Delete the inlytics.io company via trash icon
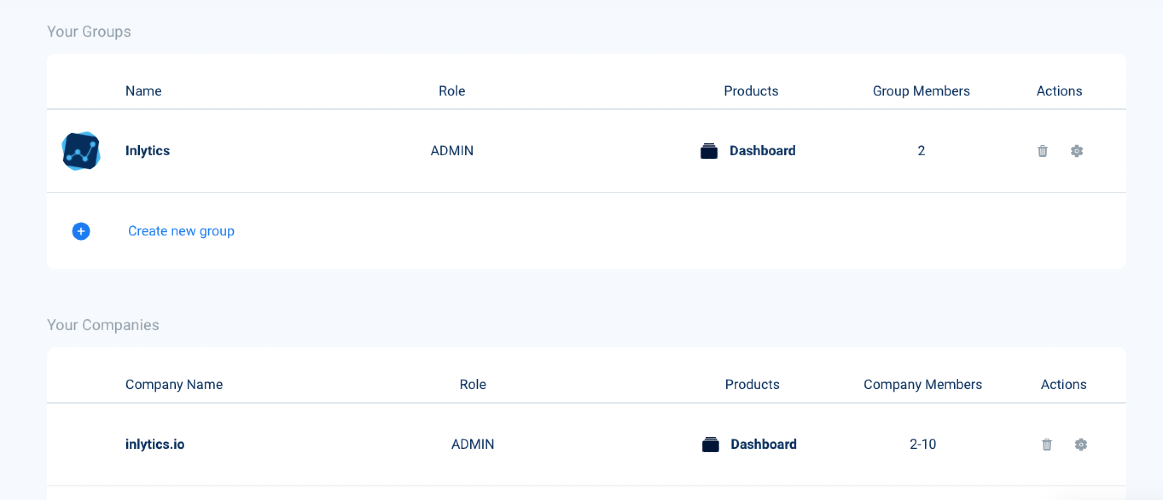 coord(1047,444)
